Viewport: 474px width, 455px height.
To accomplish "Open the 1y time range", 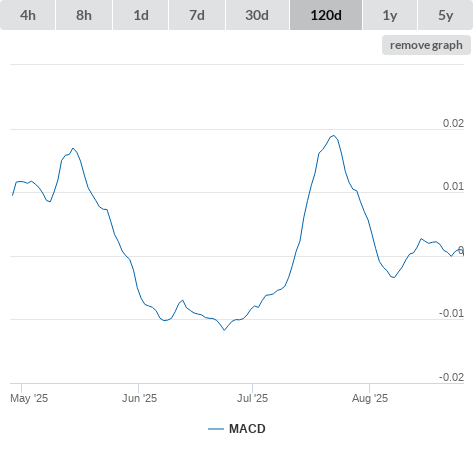I will (x=390, y=15).
